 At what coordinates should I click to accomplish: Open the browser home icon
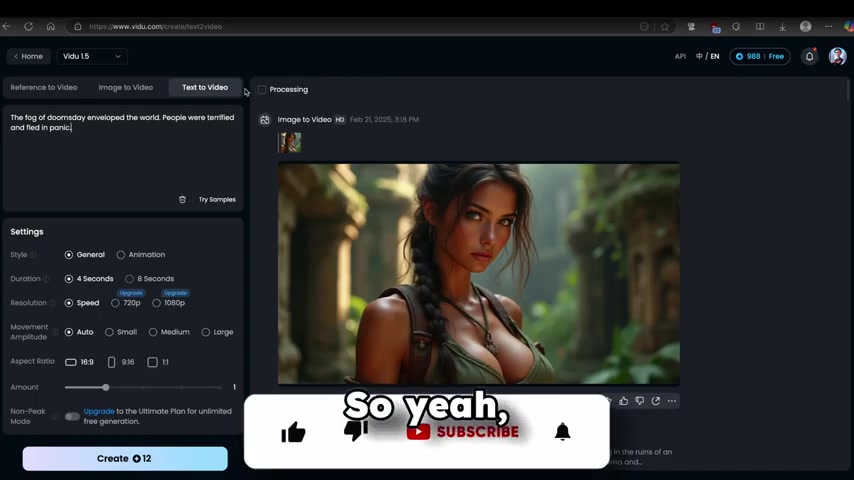(51, 26)
